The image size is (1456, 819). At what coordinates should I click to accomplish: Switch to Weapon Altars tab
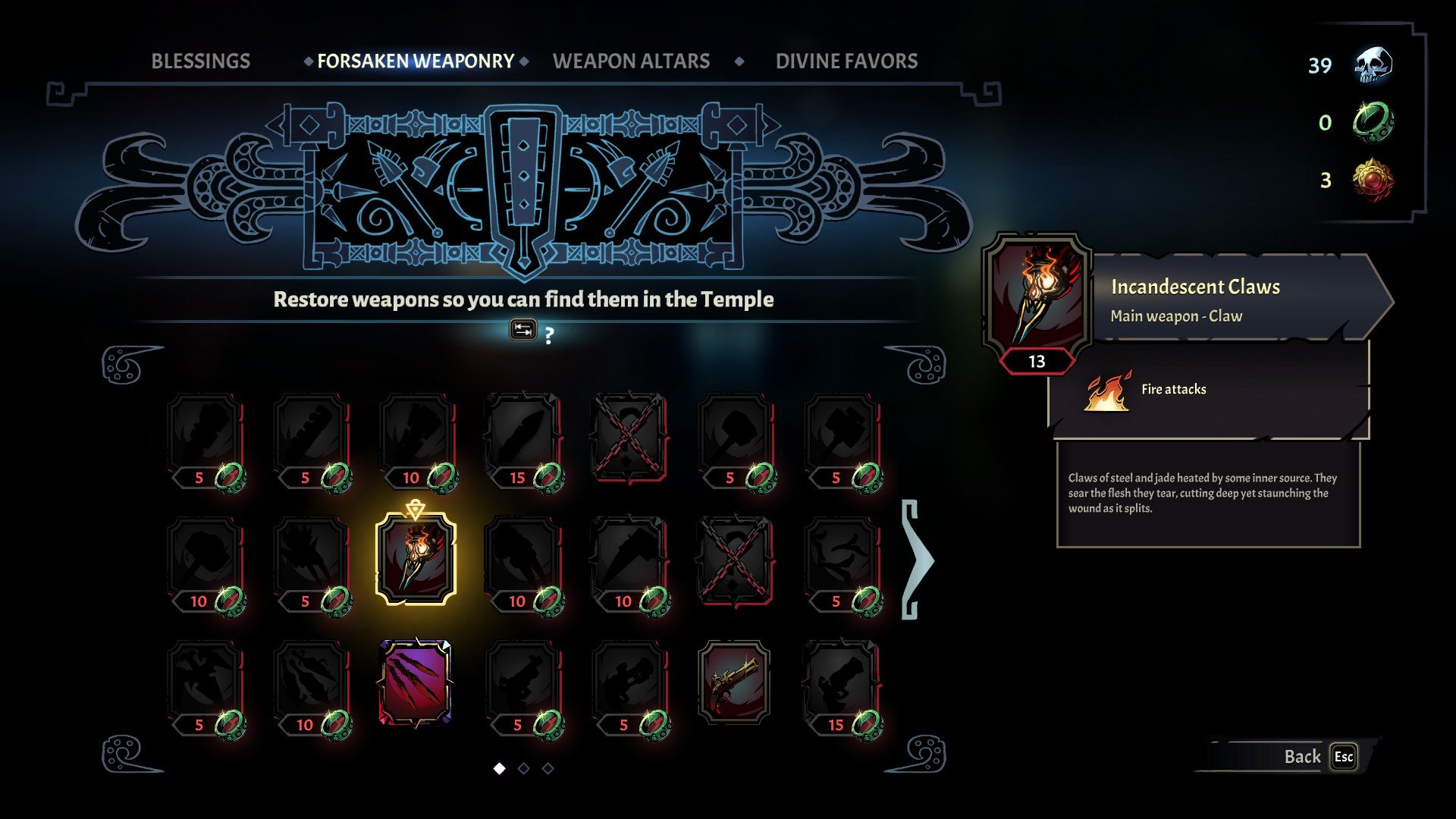pyautogui.click(x=631, y=61)
